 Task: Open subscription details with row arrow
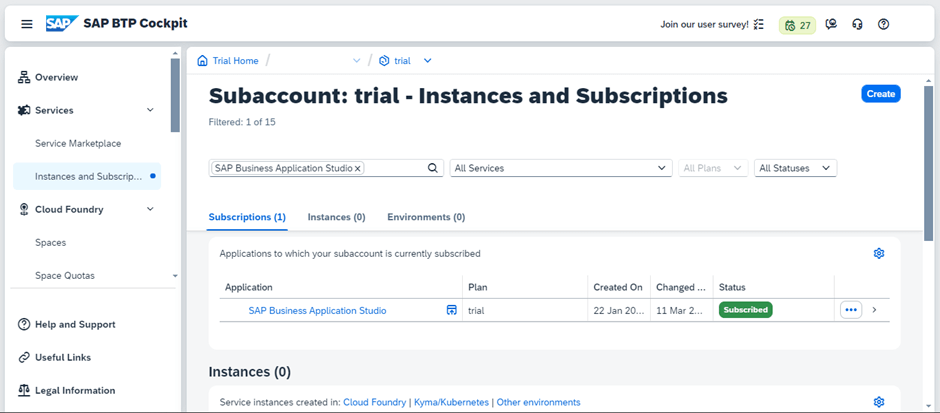[x=875, y=310]
